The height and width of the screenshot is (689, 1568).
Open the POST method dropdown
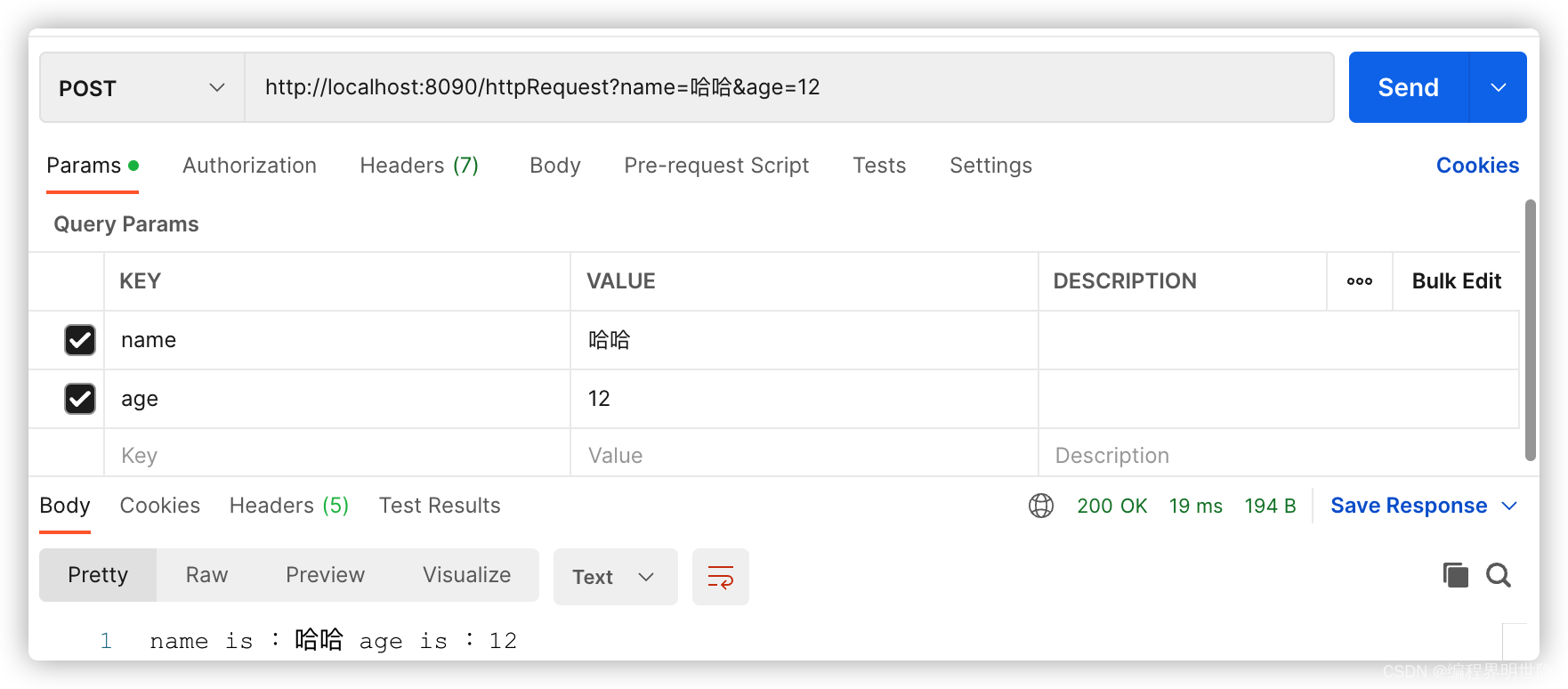(x=141, y=87)
